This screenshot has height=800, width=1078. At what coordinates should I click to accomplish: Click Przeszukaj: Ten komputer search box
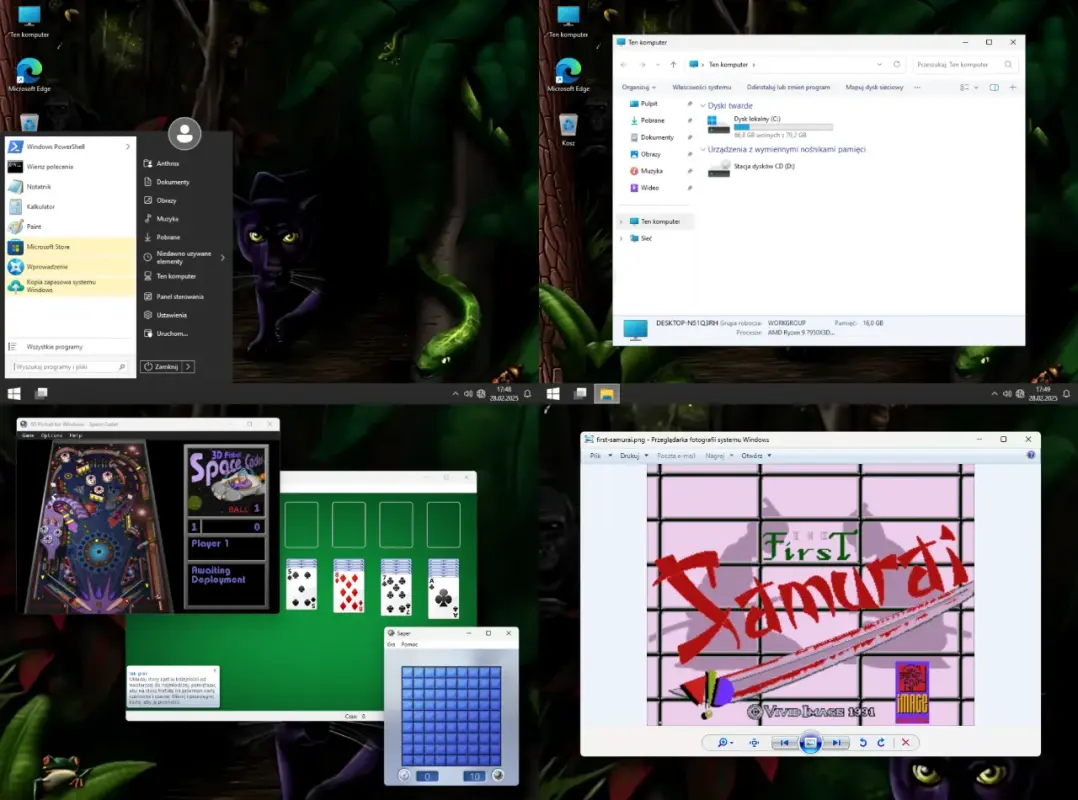click(x=964, y=65)
